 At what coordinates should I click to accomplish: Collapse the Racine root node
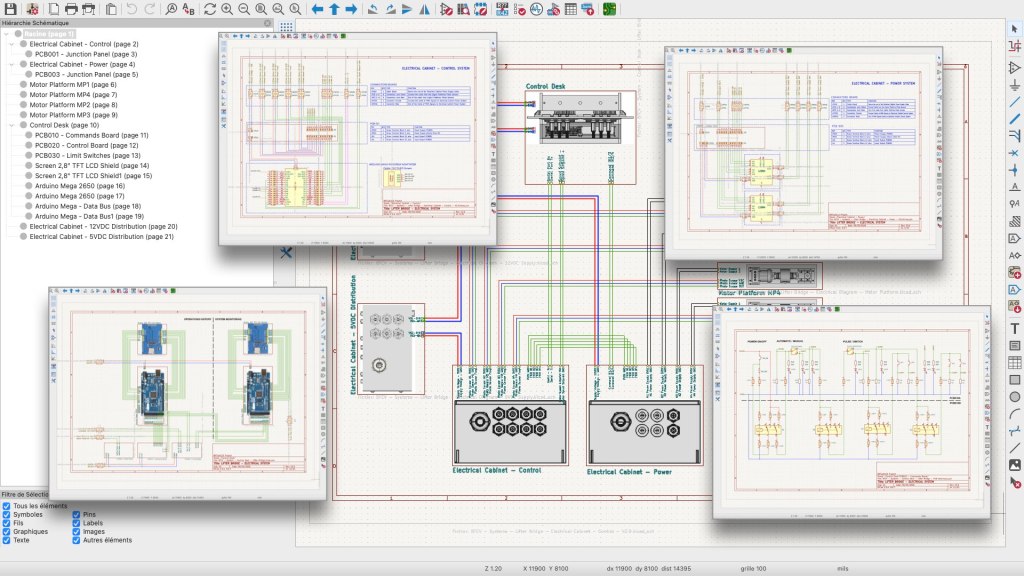coord(6,34)
